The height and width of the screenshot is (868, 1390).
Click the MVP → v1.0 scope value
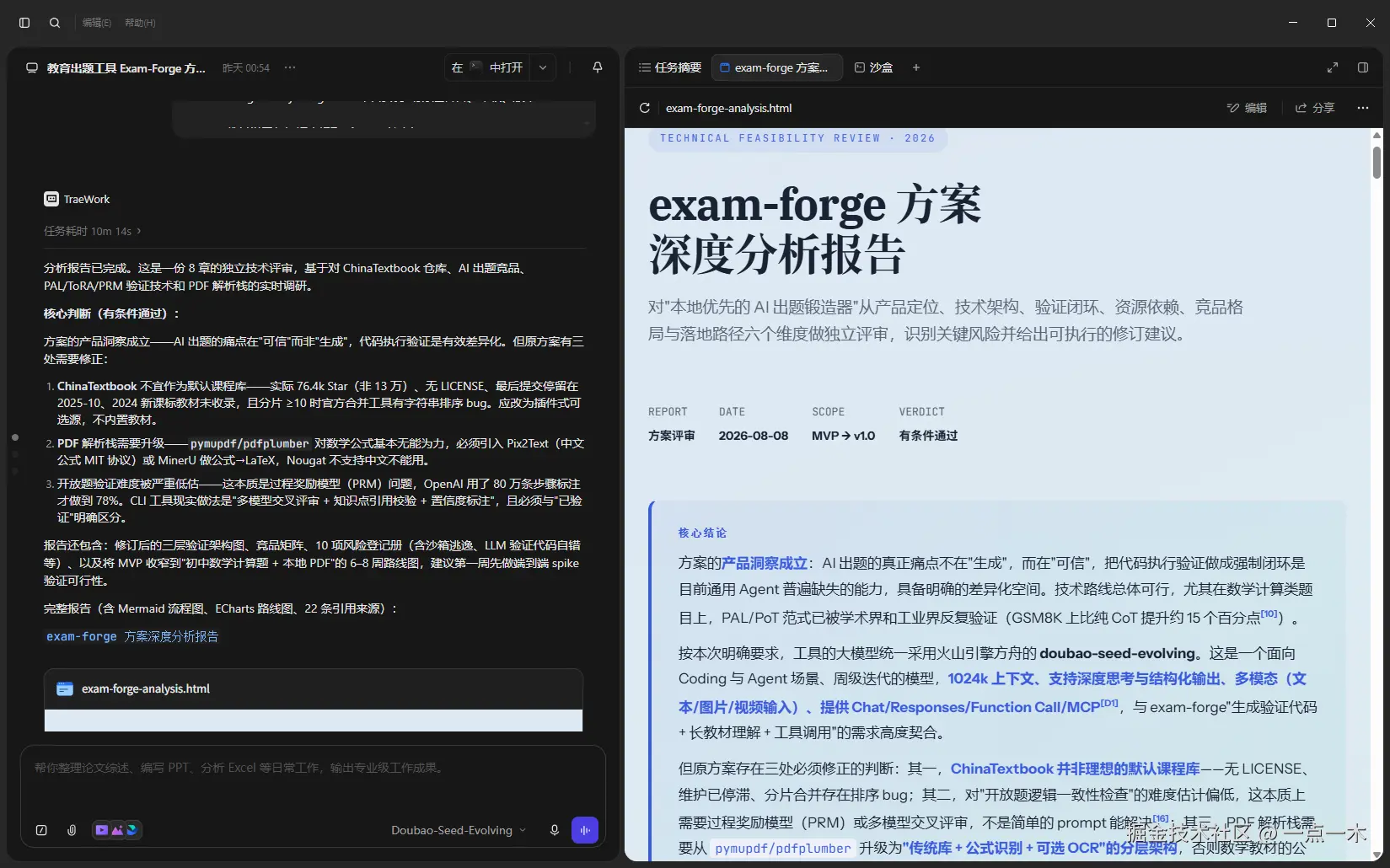tap(843, 436)
